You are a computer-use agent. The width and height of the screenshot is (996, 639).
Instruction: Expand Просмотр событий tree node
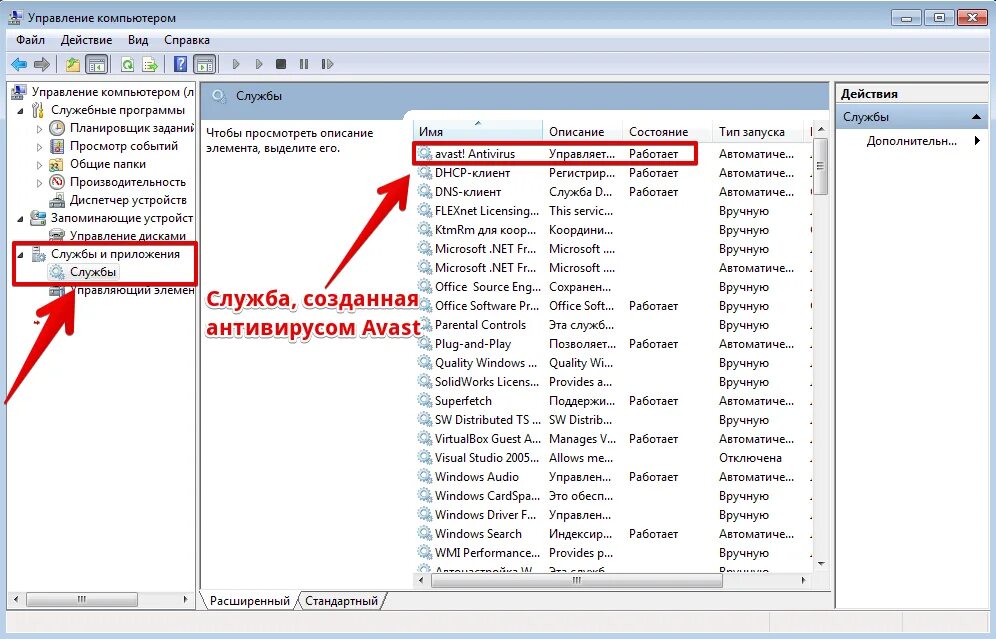point(39,147)
